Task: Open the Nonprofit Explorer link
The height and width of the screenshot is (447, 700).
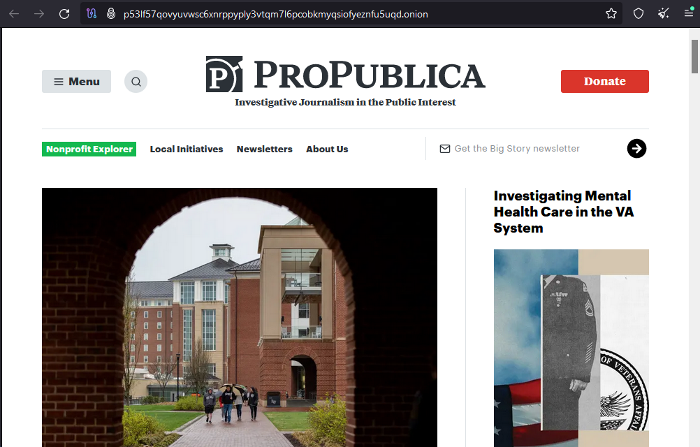Action: (89, 149)
